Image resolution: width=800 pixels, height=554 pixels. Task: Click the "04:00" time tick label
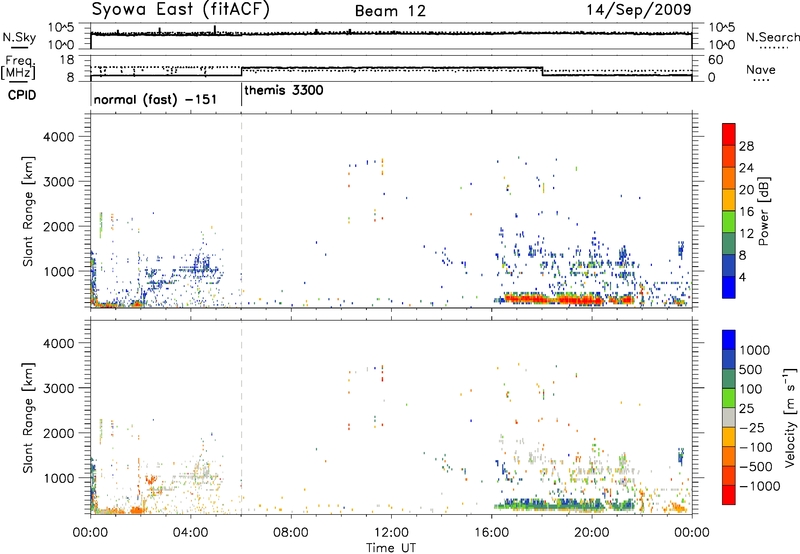tap(190, 533)
